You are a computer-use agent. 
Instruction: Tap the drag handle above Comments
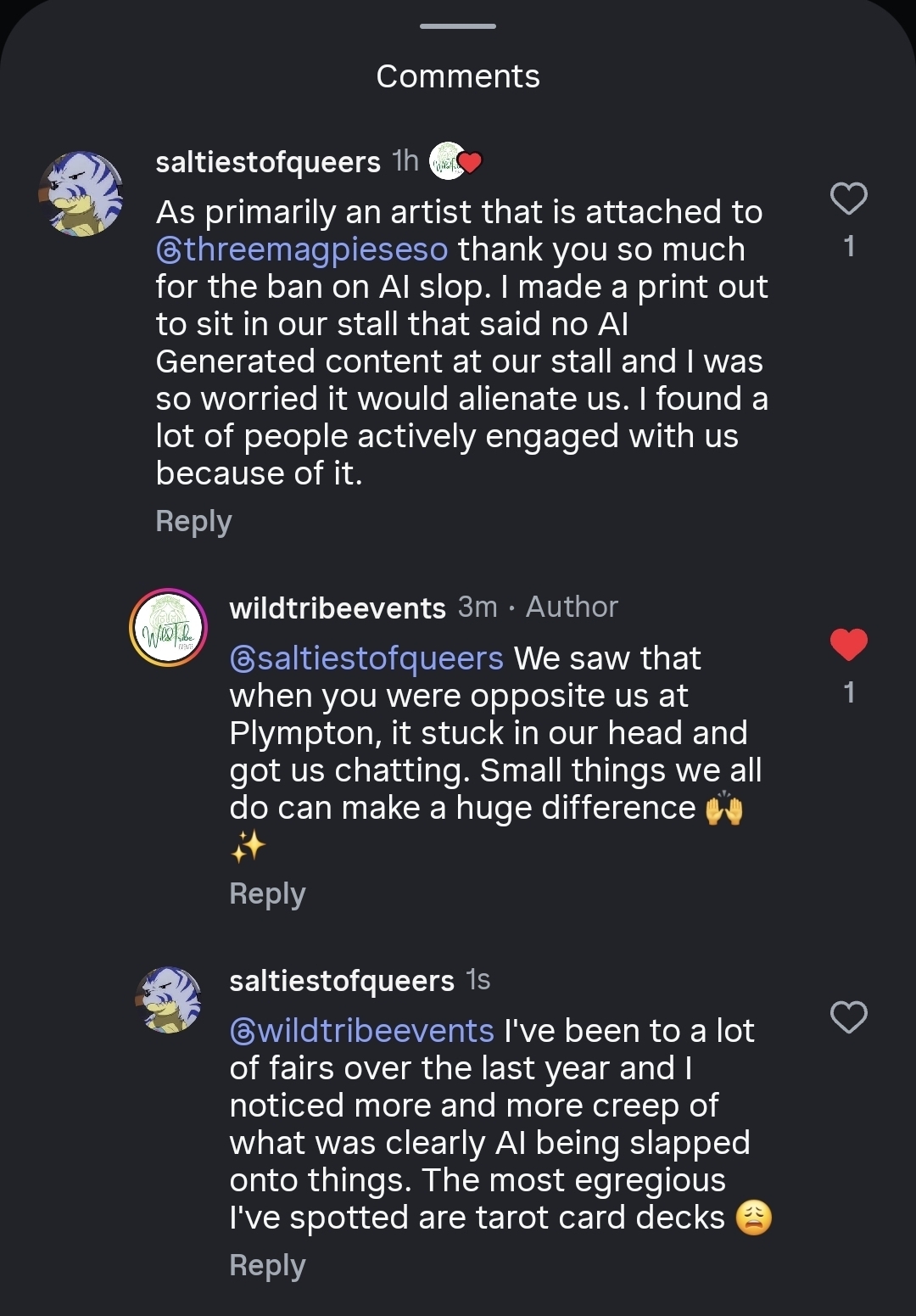tap(458, 26)
